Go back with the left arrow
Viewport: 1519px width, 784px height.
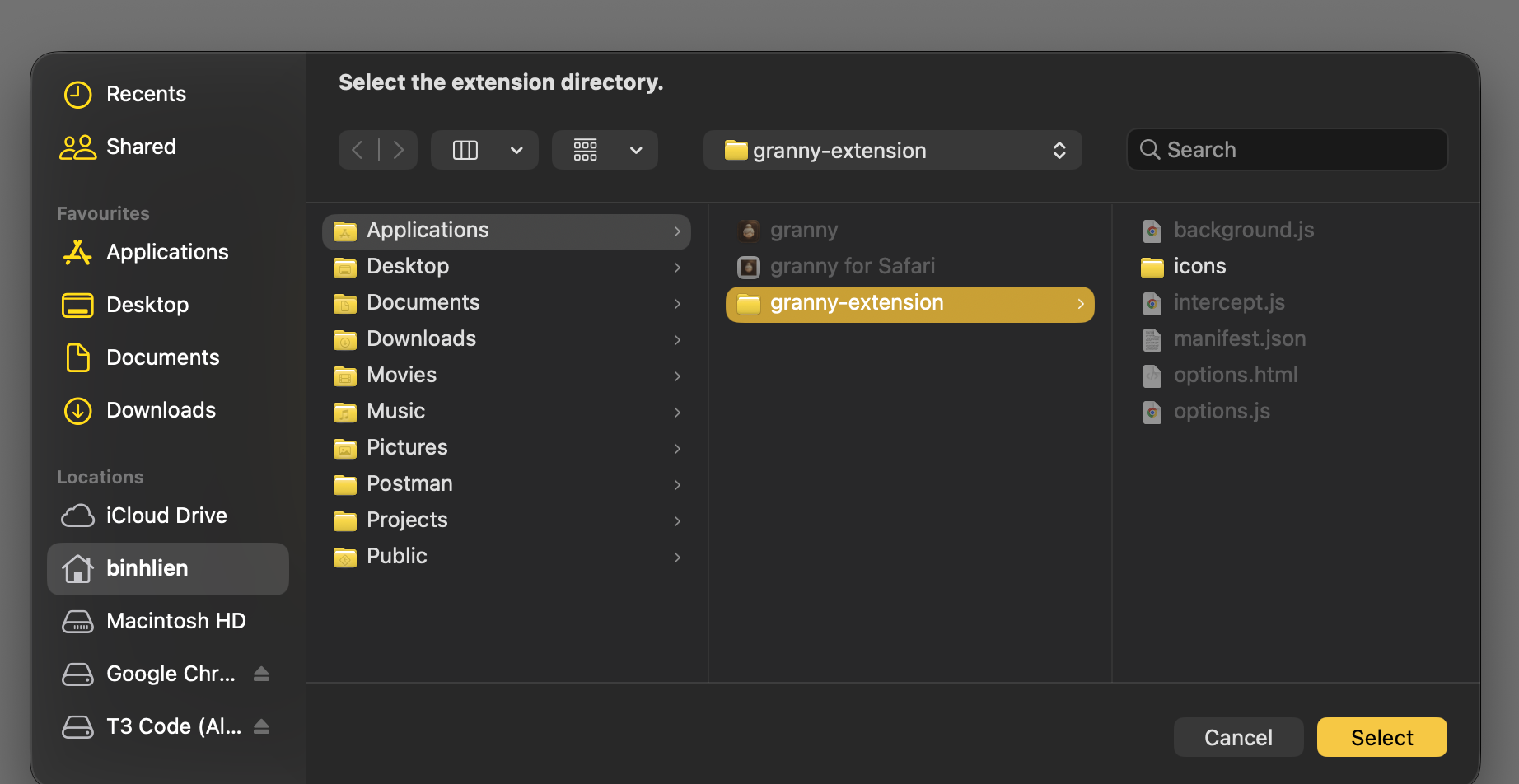[x=358, y=150]
